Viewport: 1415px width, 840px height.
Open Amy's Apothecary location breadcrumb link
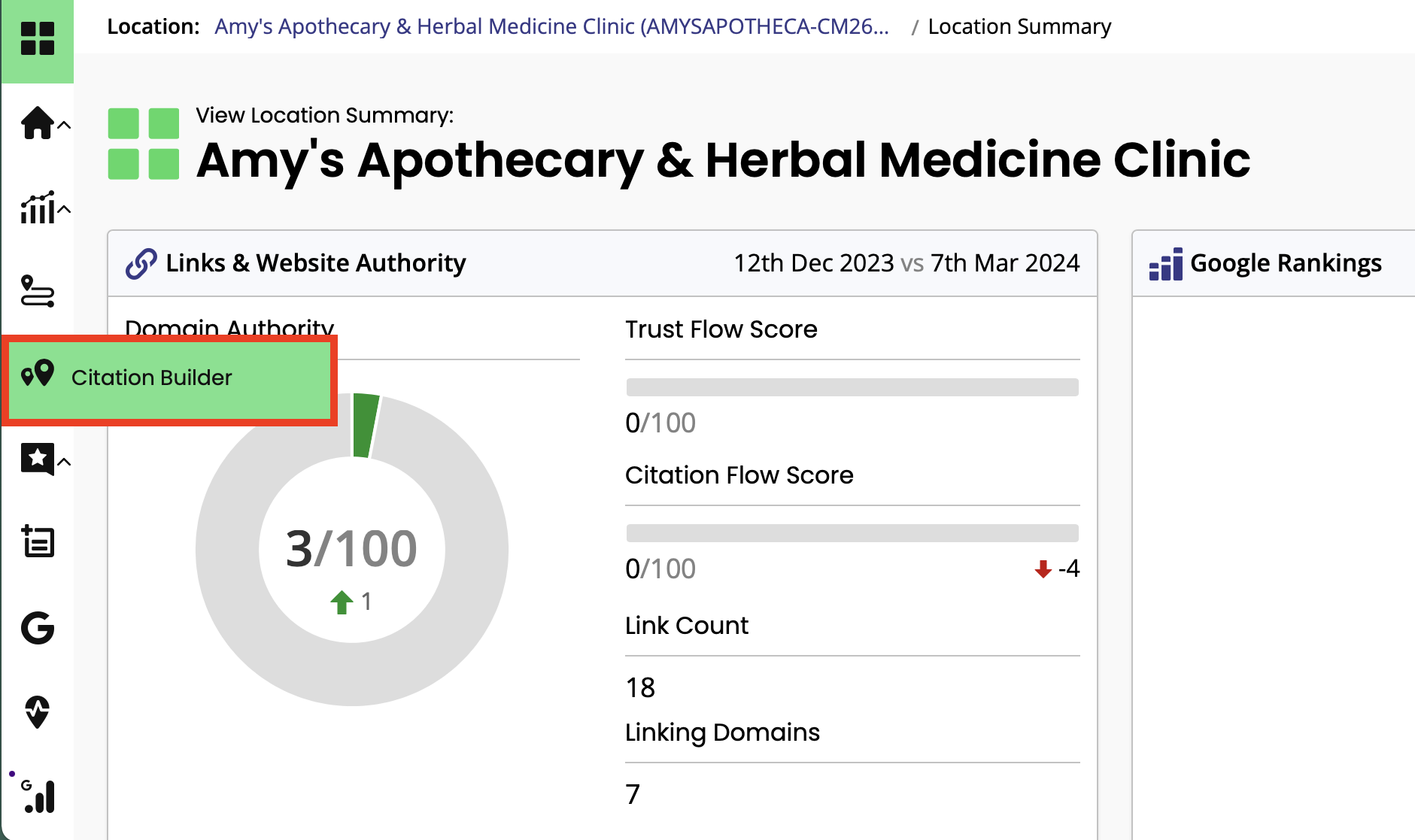coord(551,27)
